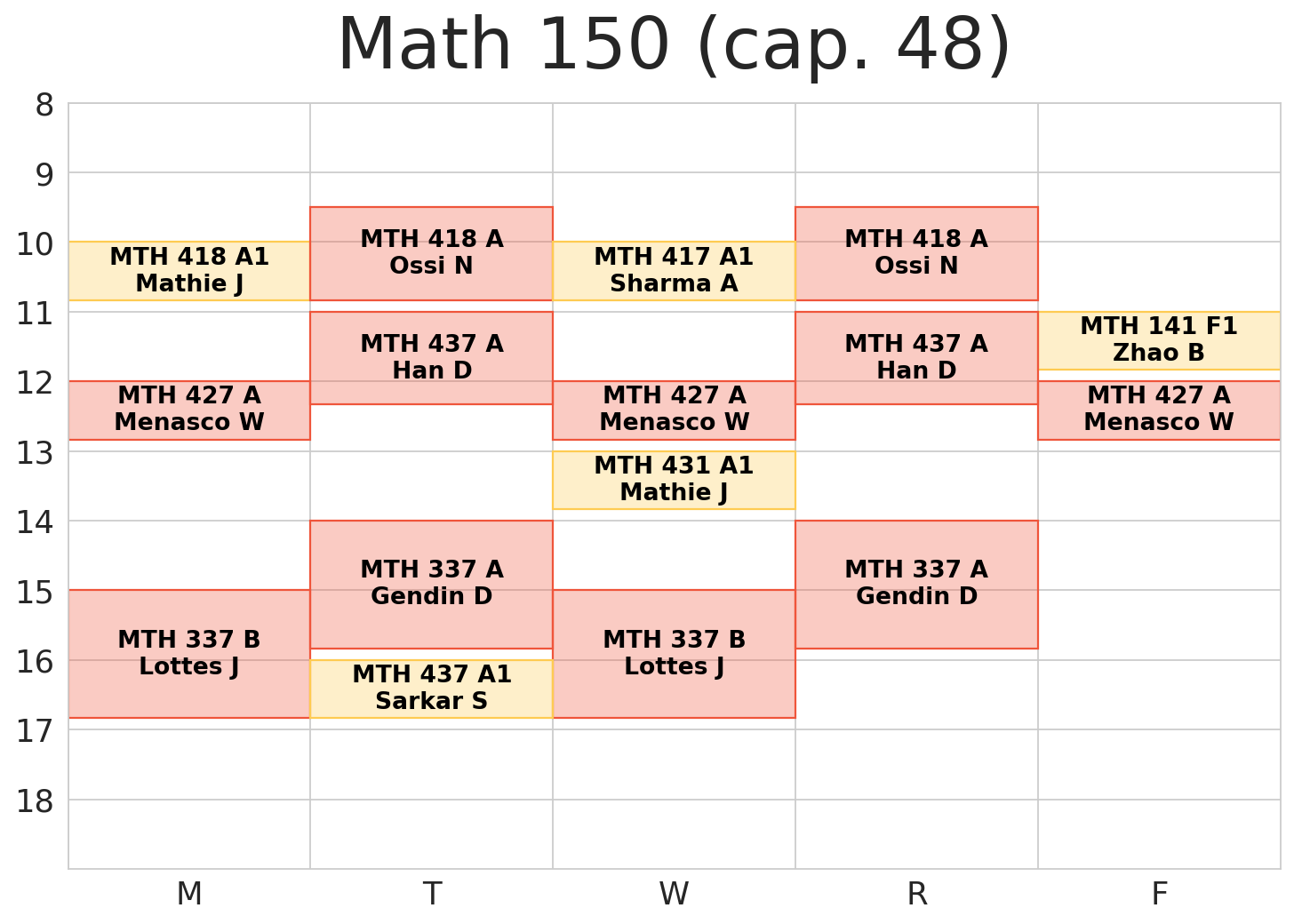This screenshot has width=1294, height=924.
Task: Click Thursday's MTH 437 A Han block
Action: 916,357
